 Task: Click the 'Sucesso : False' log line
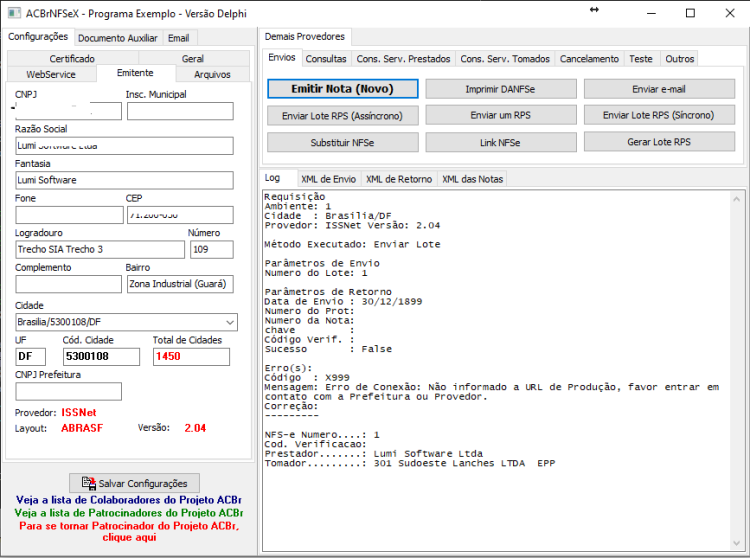tap(328, 349)
